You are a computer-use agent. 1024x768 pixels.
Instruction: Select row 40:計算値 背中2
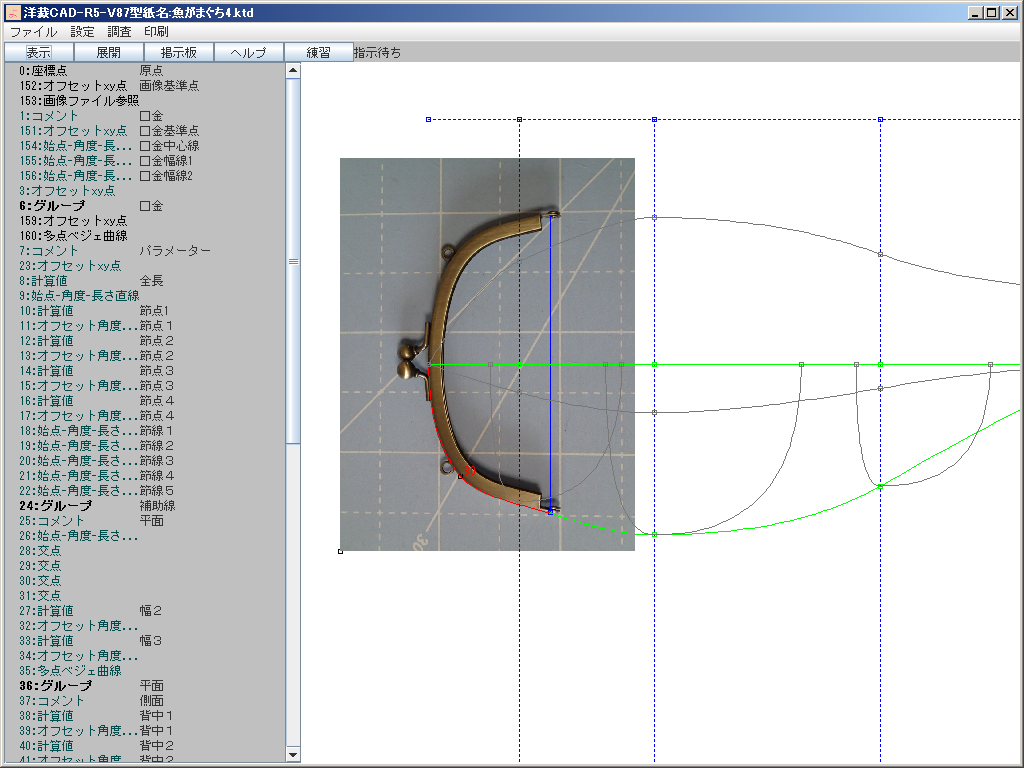(97, 746)
